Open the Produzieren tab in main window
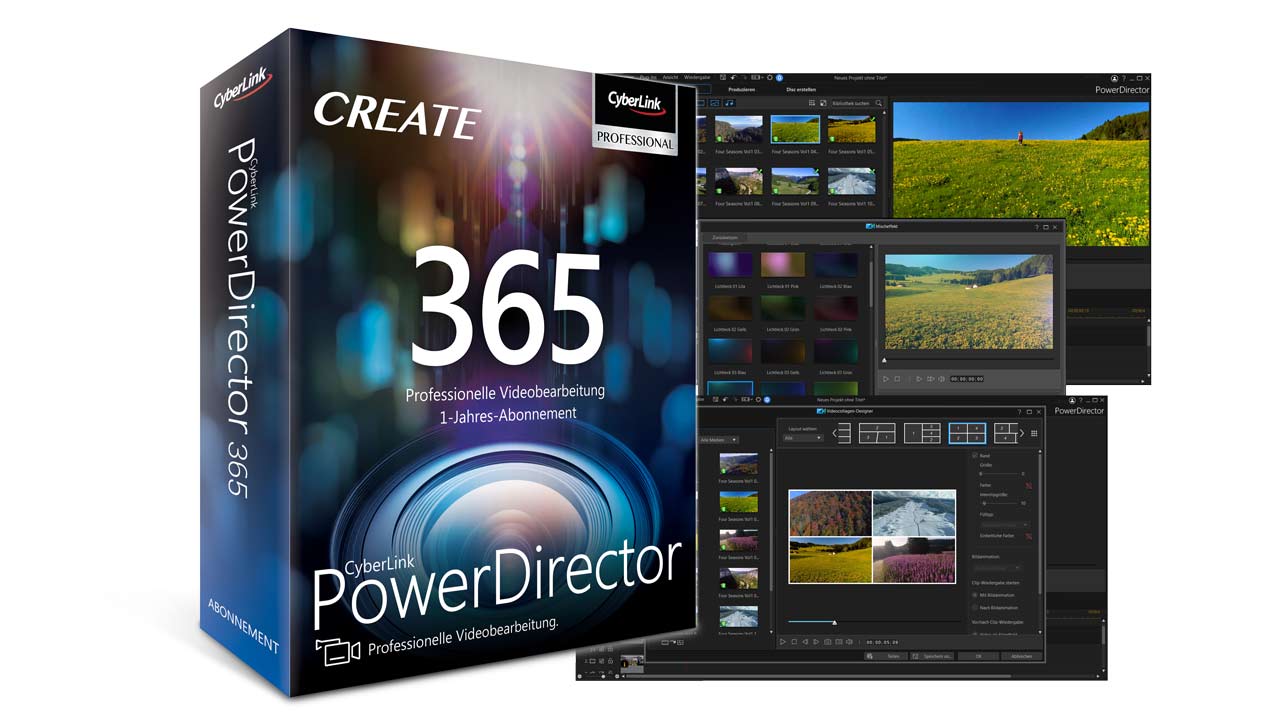Image resolution: width=1280 pixels, height=720 pixels. coord(742,90)
